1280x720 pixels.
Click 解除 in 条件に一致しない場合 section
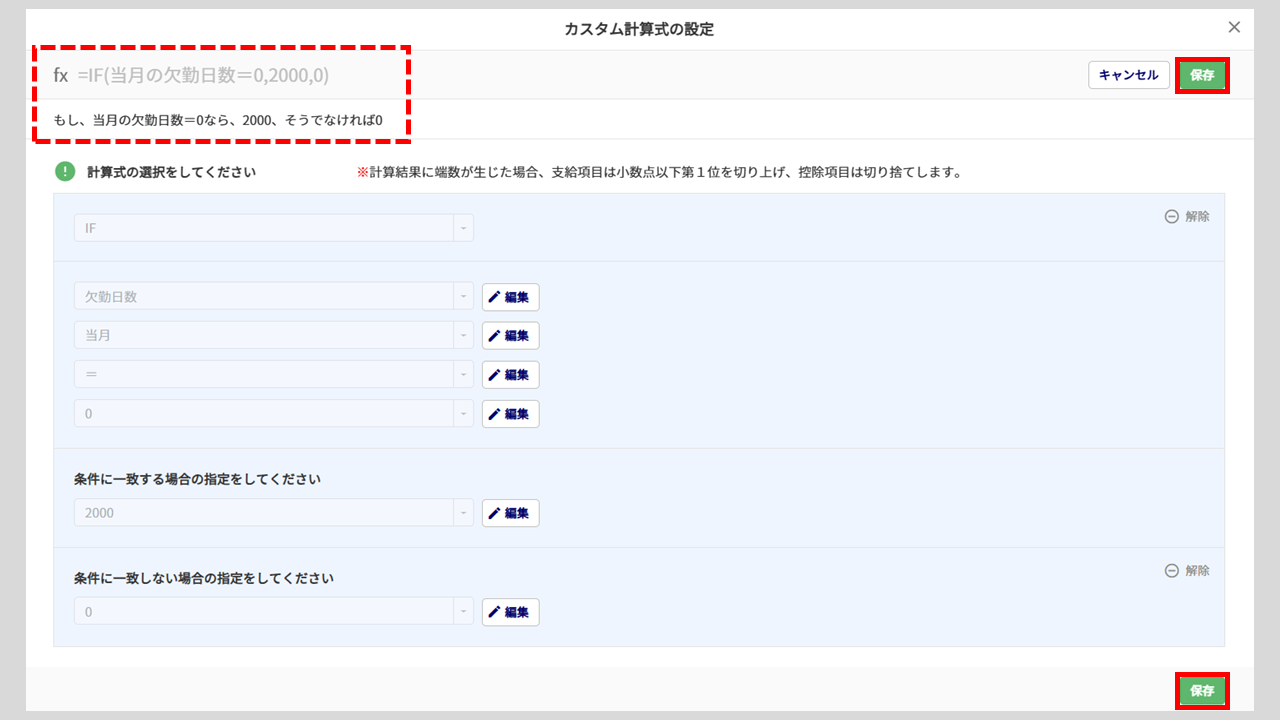tap(1187, 570)
